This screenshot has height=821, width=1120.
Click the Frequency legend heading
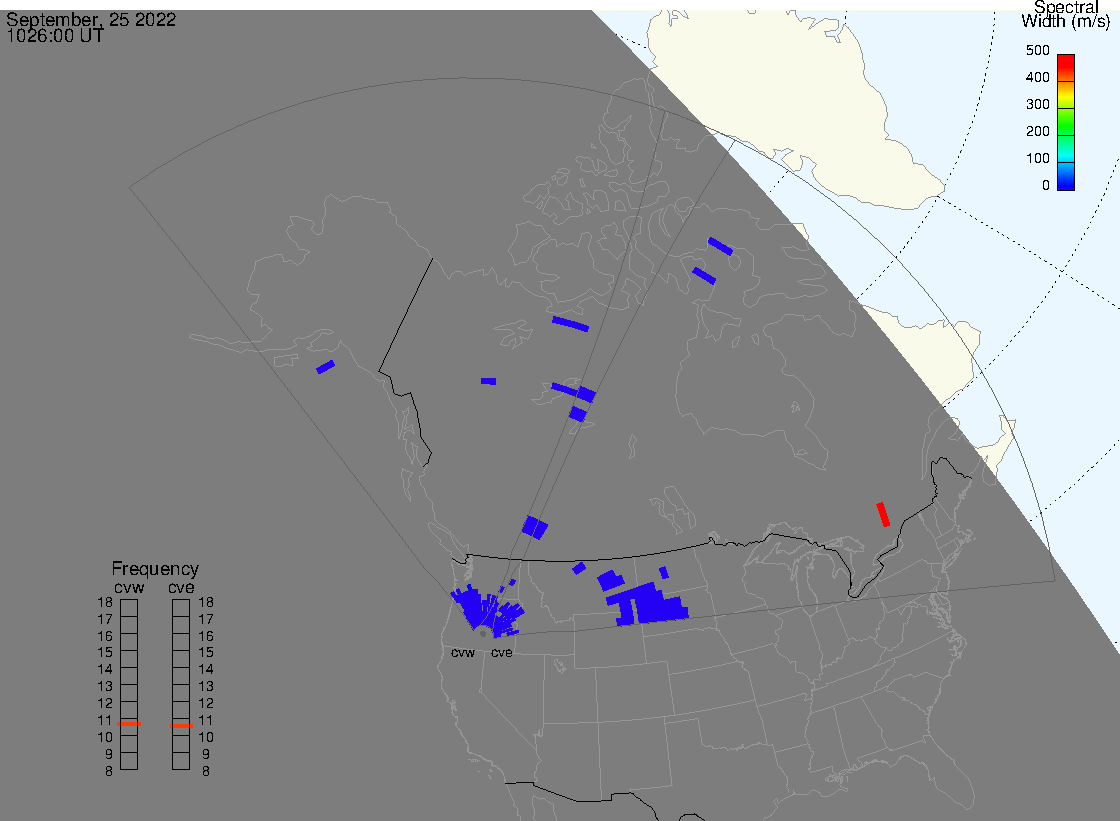coord(155,569)
